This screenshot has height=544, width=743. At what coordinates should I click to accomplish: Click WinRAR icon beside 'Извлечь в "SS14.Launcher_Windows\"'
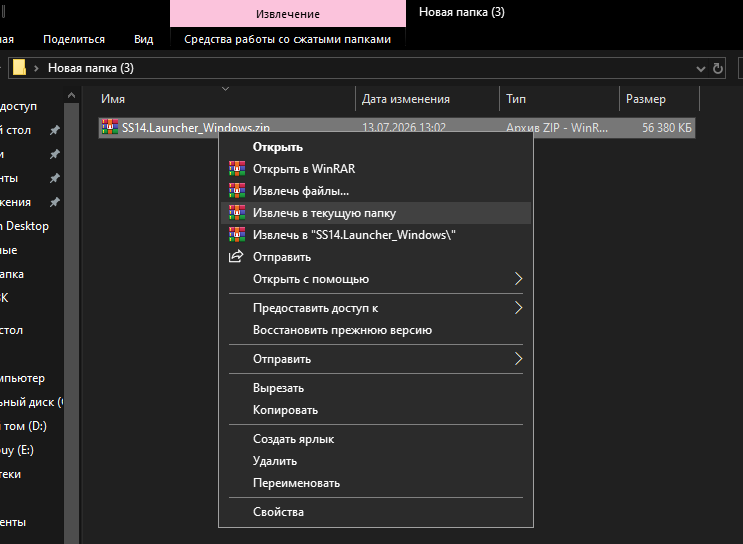[x=237, y=235]
